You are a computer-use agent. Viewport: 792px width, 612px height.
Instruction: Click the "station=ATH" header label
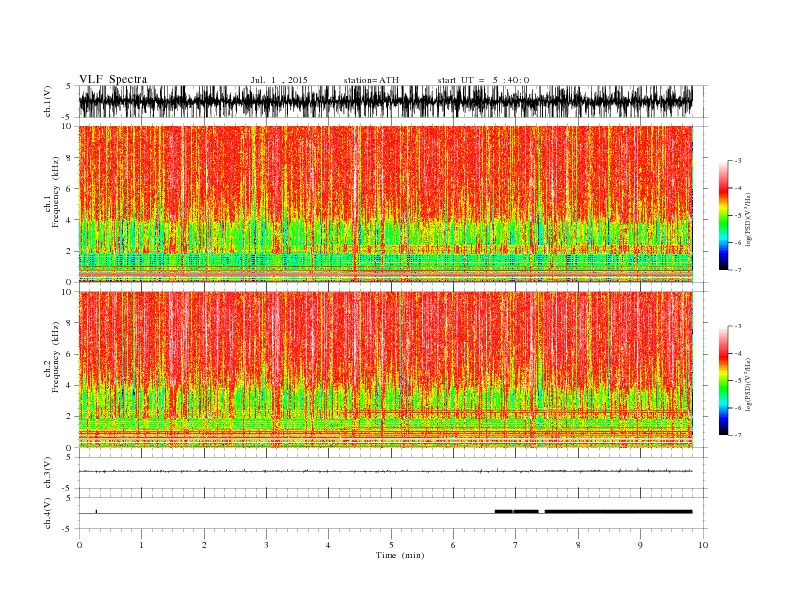pos(371,80)
